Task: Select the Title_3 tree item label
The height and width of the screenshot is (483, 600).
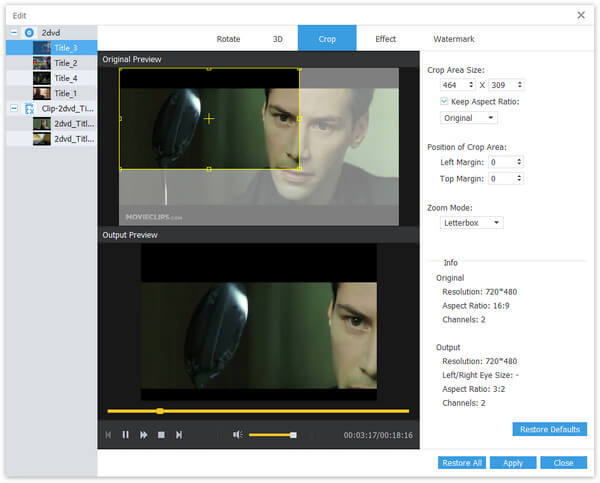Action: click(x=66, y=48)
